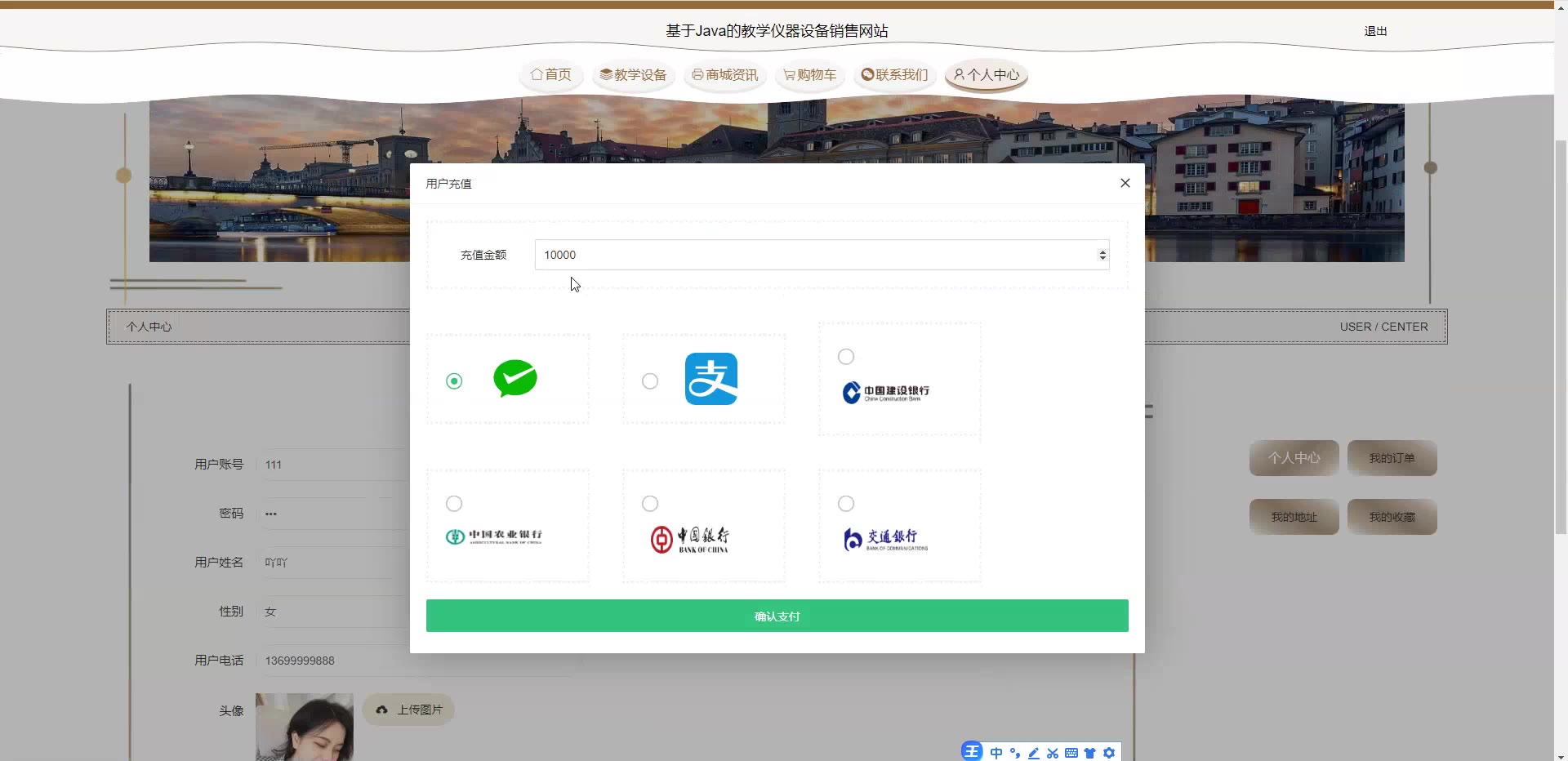
Task: Click the page vertical scrollbar thumb
Action: click(1561, 336)
